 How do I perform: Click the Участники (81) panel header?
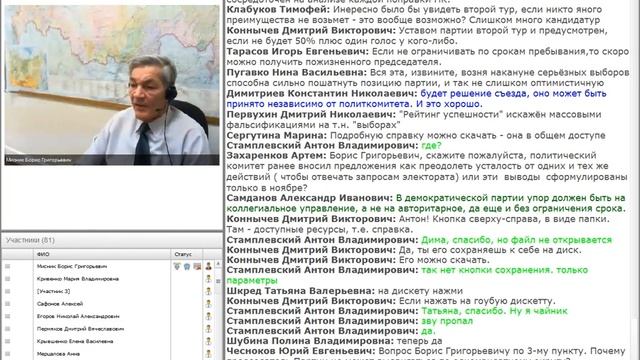112,240
